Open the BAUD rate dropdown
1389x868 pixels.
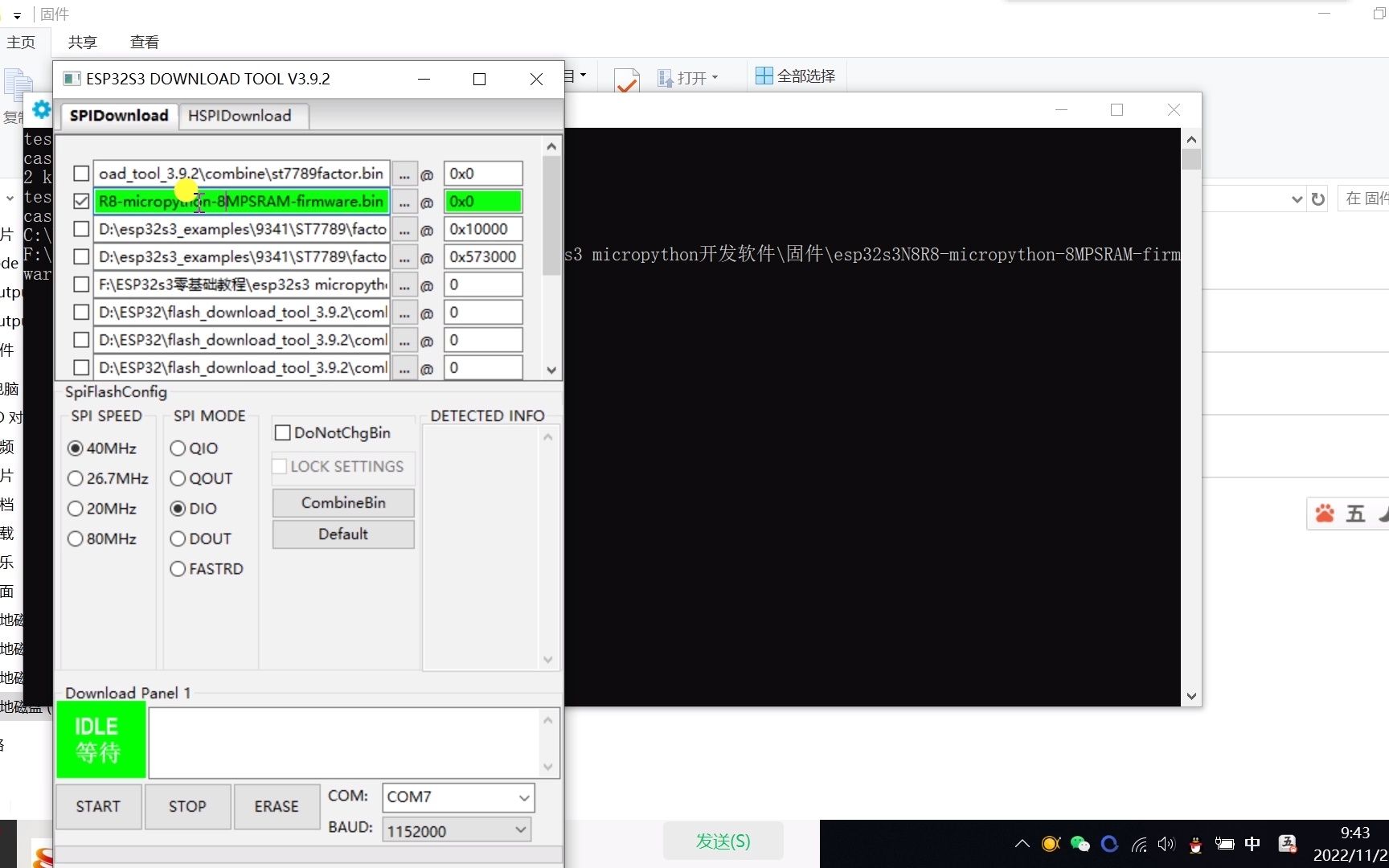pos(457,831)
